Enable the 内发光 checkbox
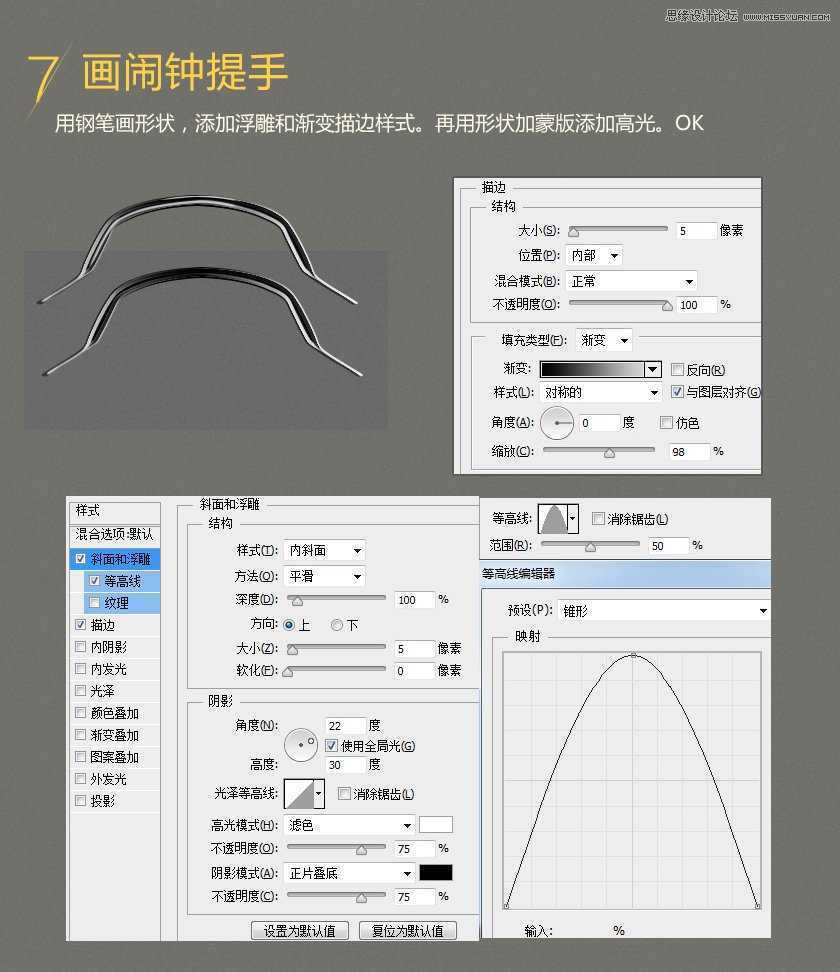This screenshot has height=972, width=840. tap(80, 668)
